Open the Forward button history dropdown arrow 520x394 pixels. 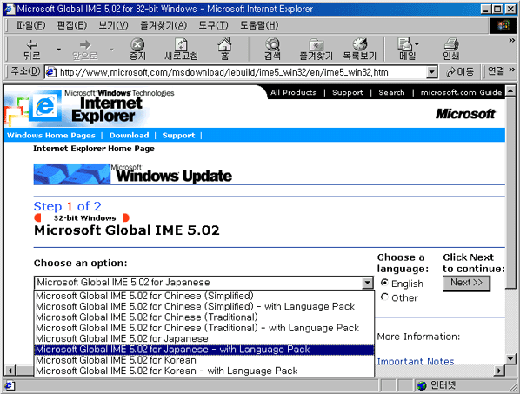(111, 50)
